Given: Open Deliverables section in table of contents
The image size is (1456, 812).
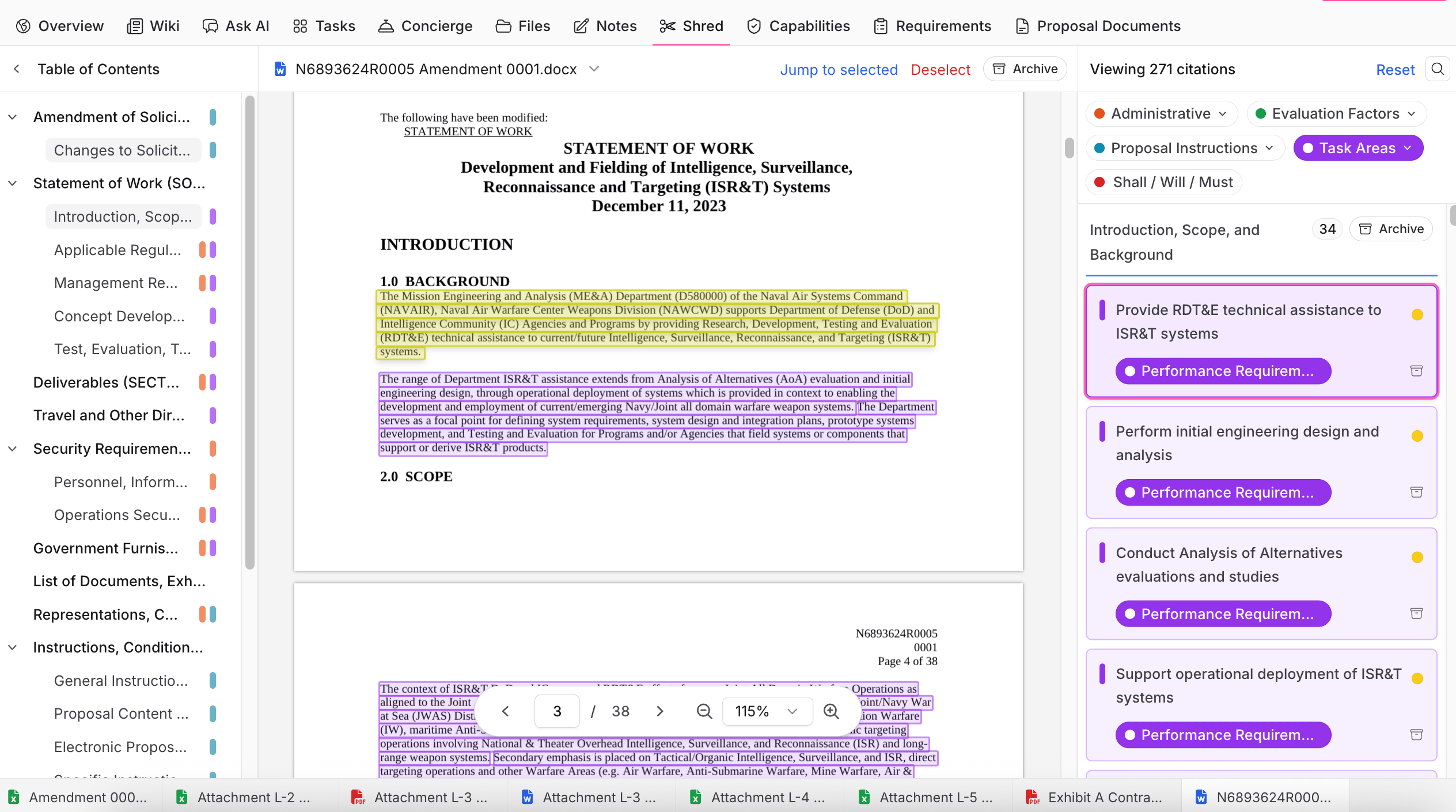Looking at the screenshot, I should [x=106, y=382].
